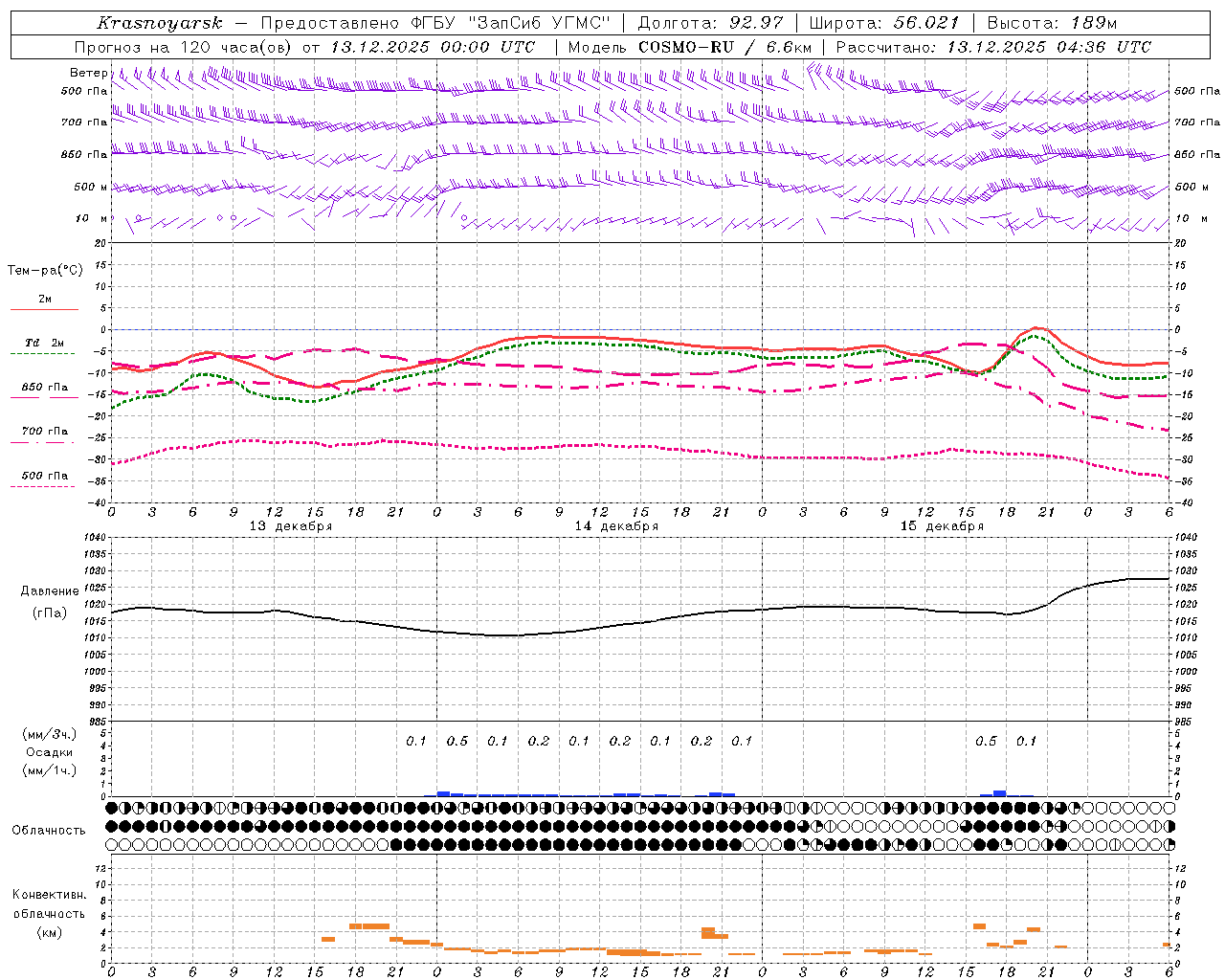Click the Модель COSMO-RU / 6.6км label

point(689,47)
